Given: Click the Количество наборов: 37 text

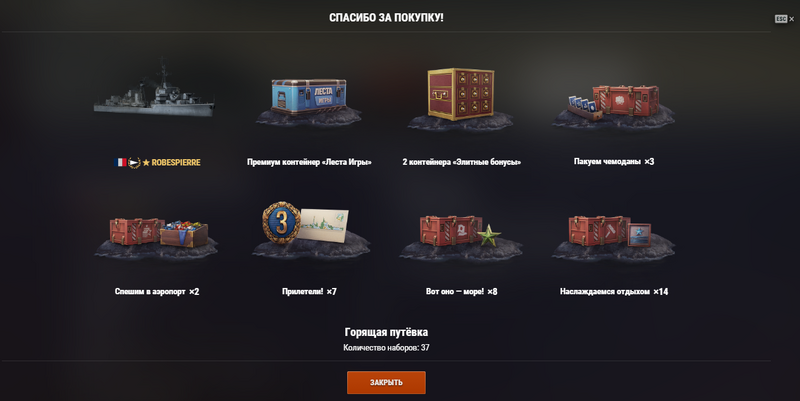Looking at the screenshot, I should pyautogui.click(x=386, y=347).
